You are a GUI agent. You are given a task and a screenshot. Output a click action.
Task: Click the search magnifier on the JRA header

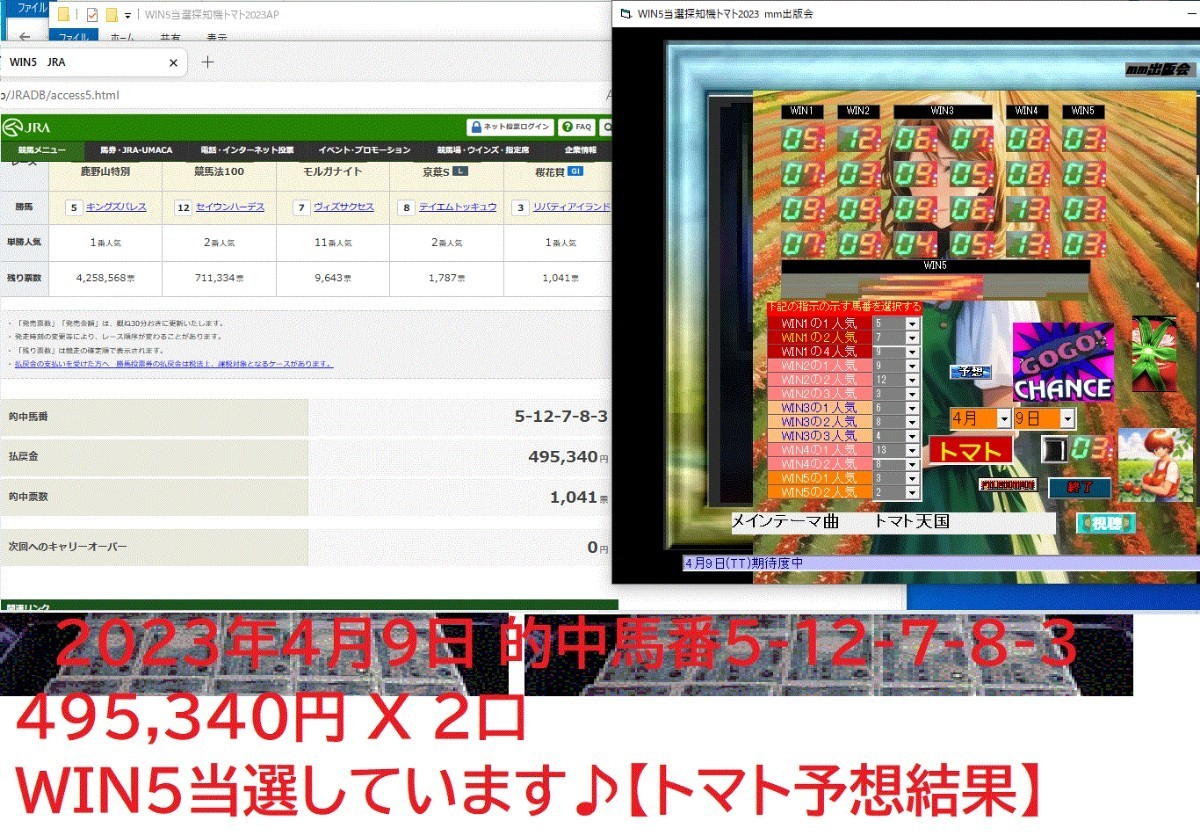[x=606, y=127]
